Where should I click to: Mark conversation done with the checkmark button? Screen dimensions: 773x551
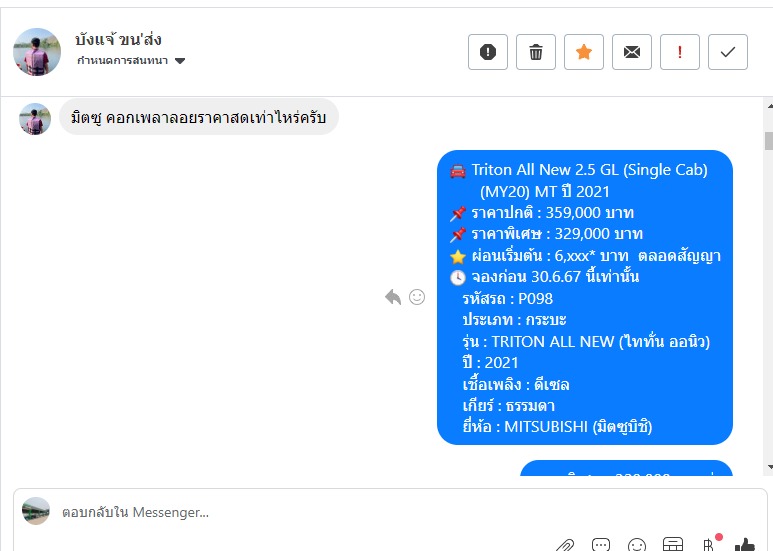click(x=728, y=52)
